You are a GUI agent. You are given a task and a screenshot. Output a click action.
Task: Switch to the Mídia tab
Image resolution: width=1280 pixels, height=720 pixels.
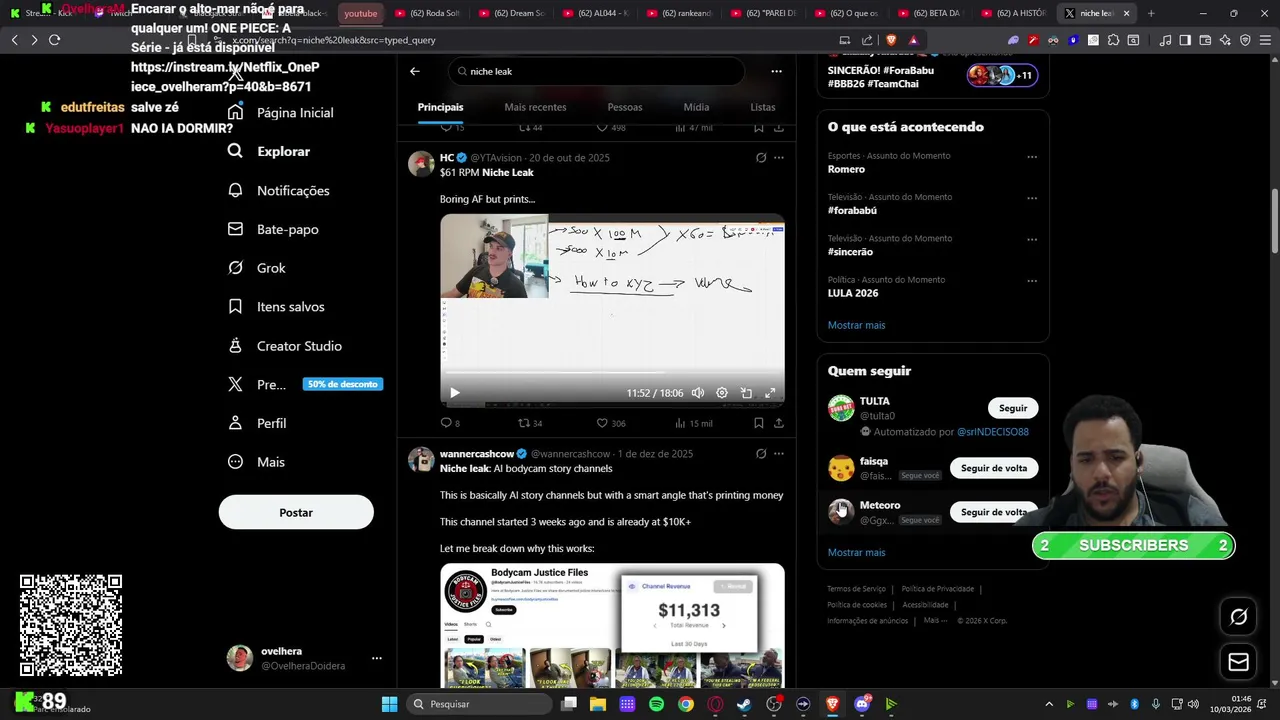coord(696,107)
